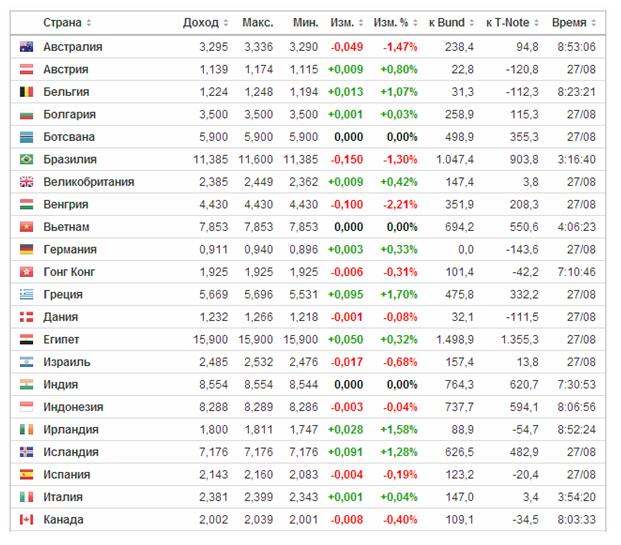Click the Greece flag icon
Image resolution: width=621 pixels, height=545 pixels.
pos(27,295)
